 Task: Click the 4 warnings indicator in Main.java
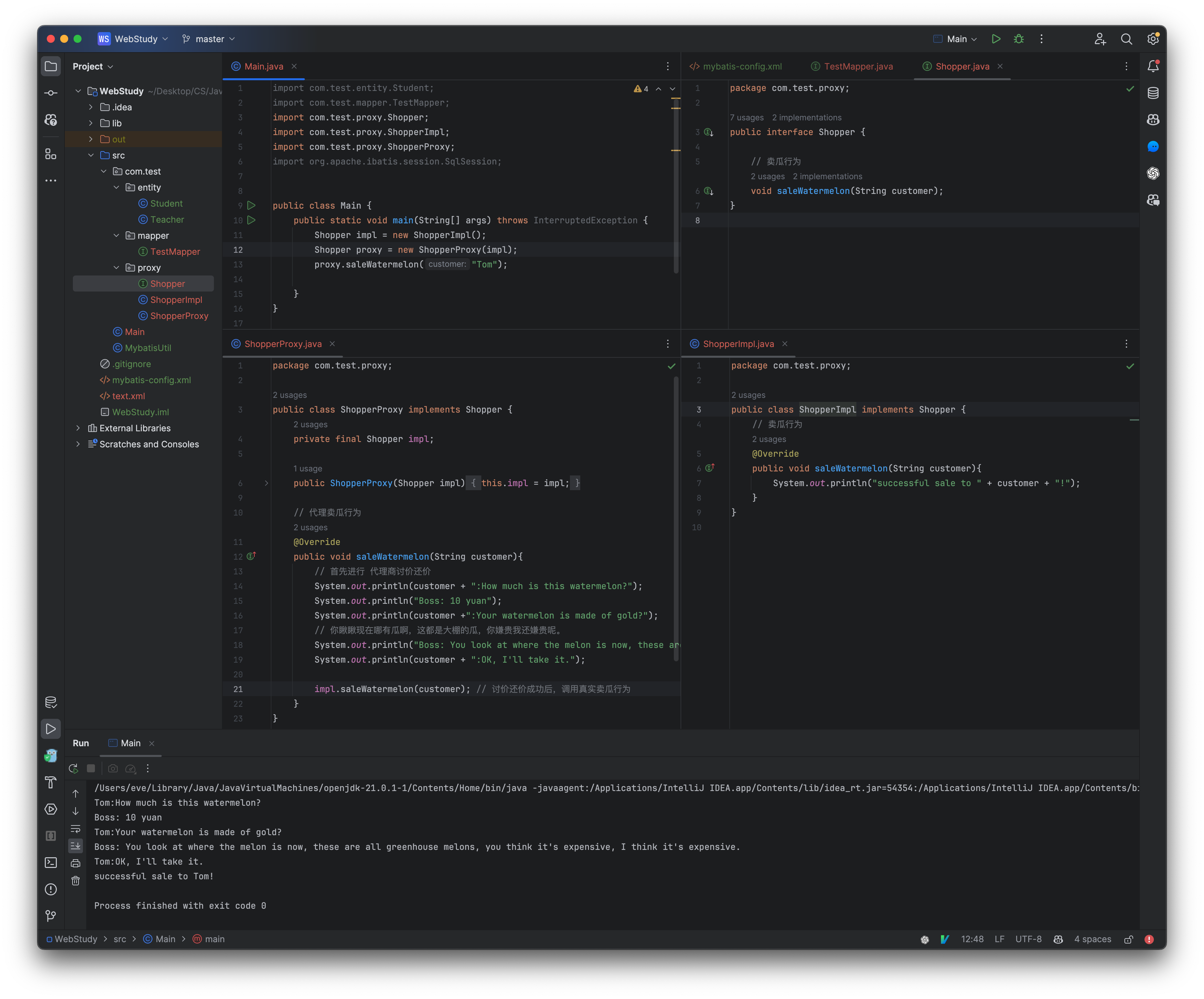click(641, 88)
